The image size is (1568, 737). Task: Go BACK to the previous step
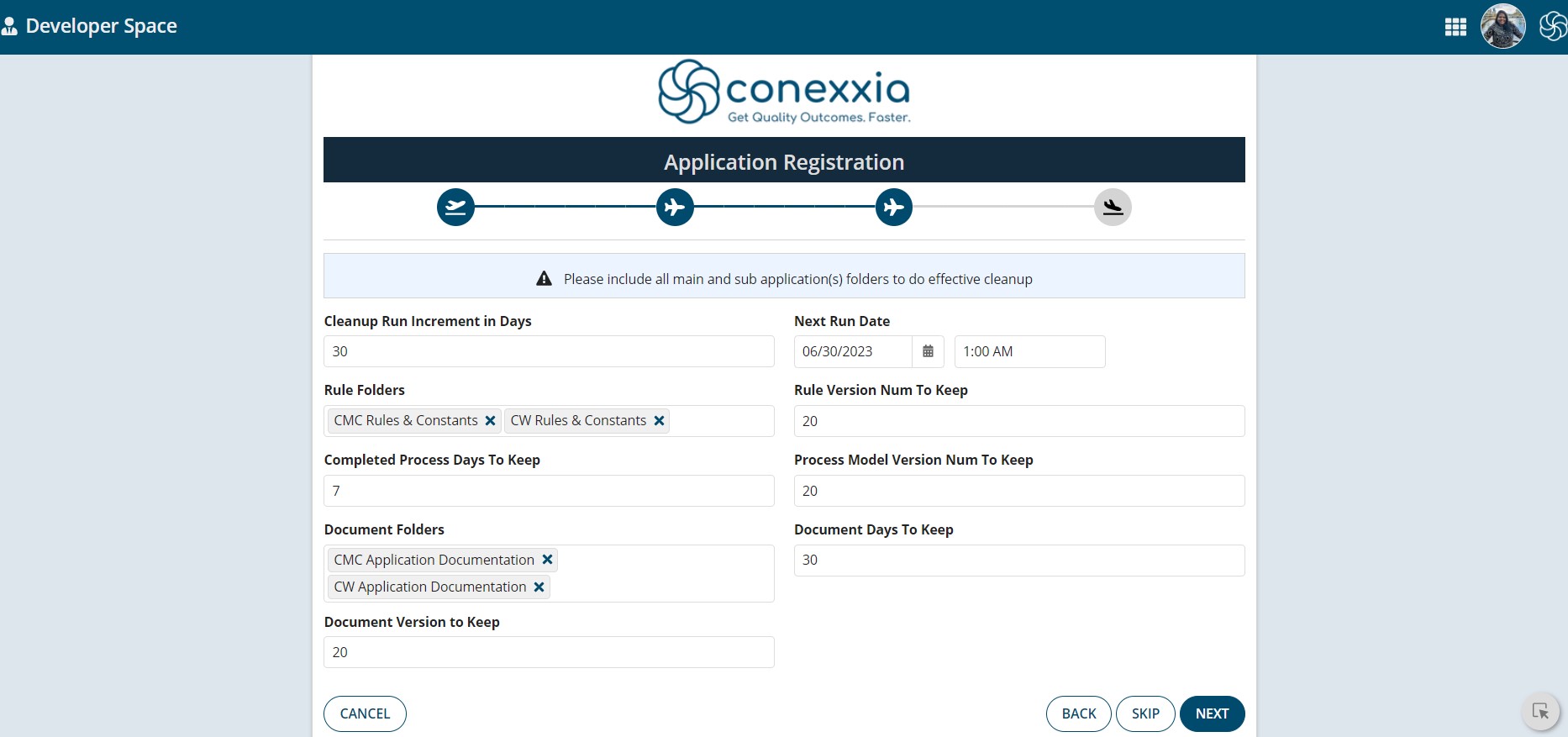(x=1079, y=713)
